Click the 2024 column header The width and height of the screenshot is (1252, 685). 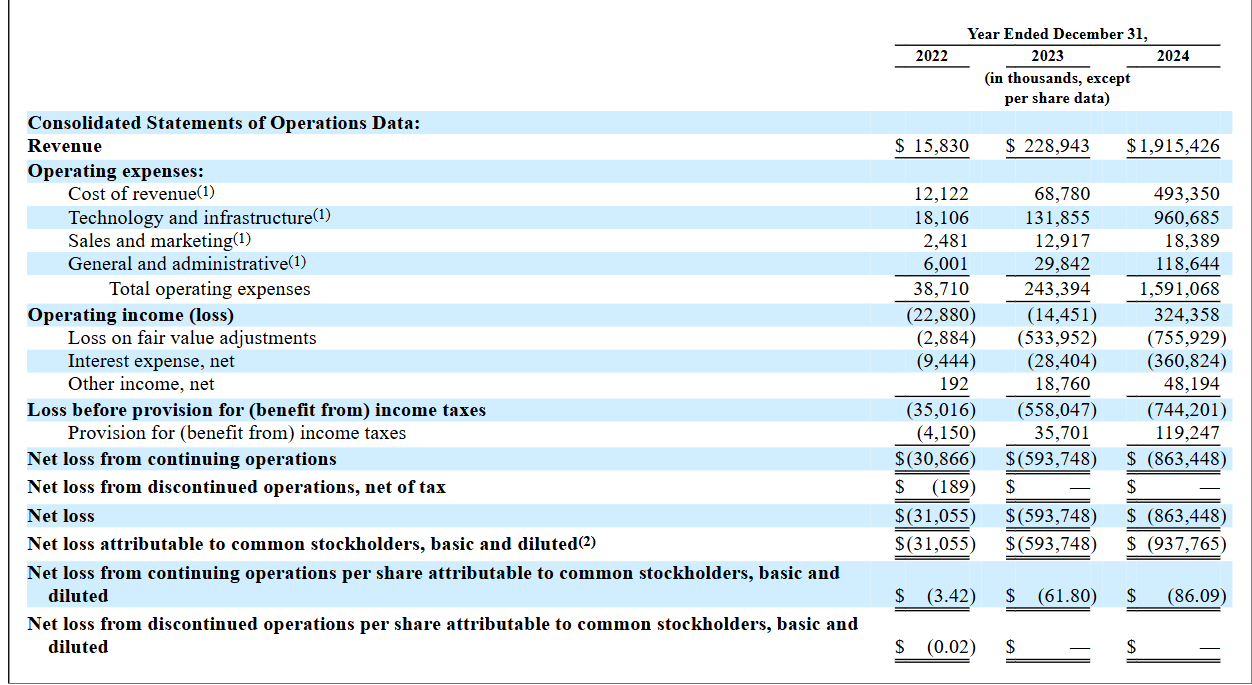pyautogui.click(x=1173, y=56)
